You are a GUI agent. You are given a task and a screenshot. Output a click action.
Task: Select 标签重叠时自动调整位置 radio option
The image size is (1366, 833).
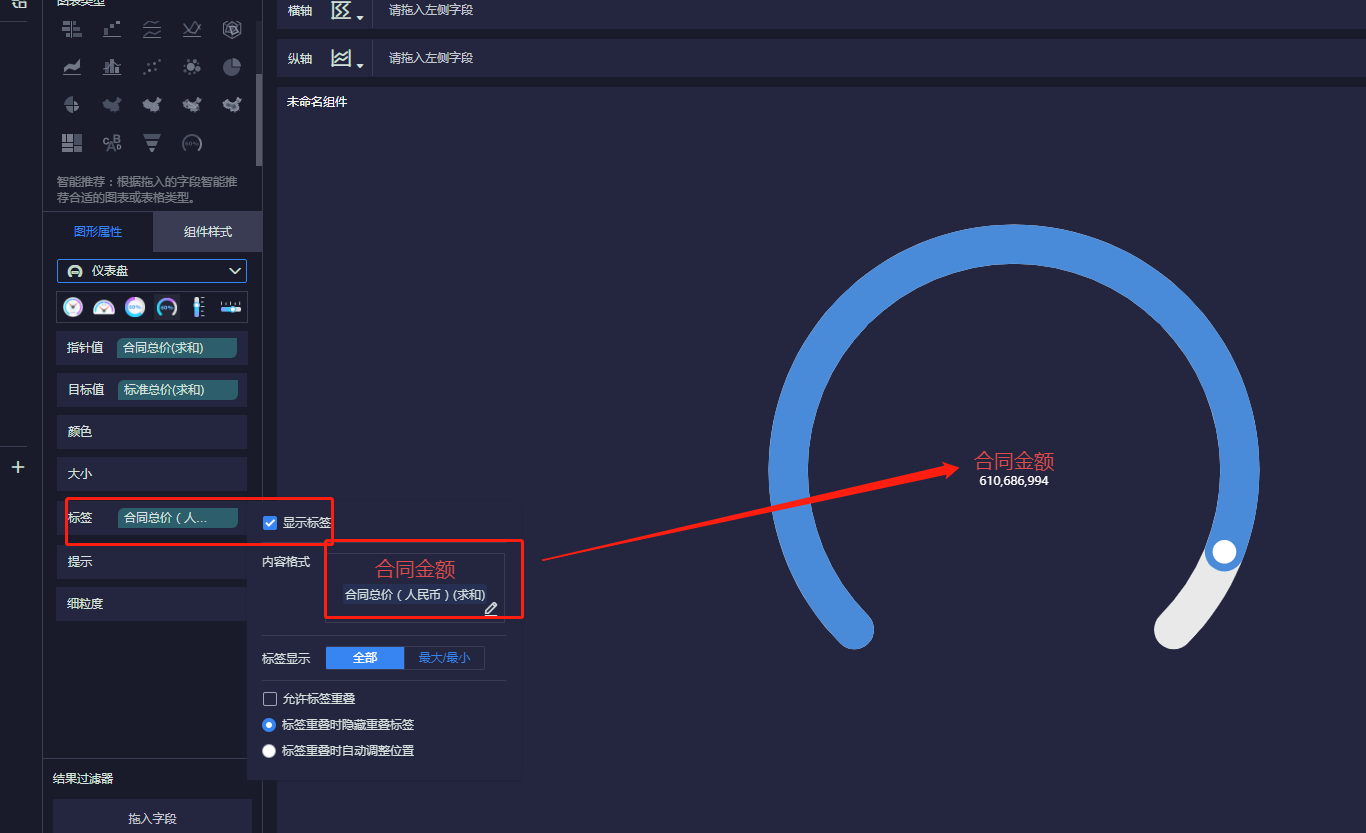[269, 751]
